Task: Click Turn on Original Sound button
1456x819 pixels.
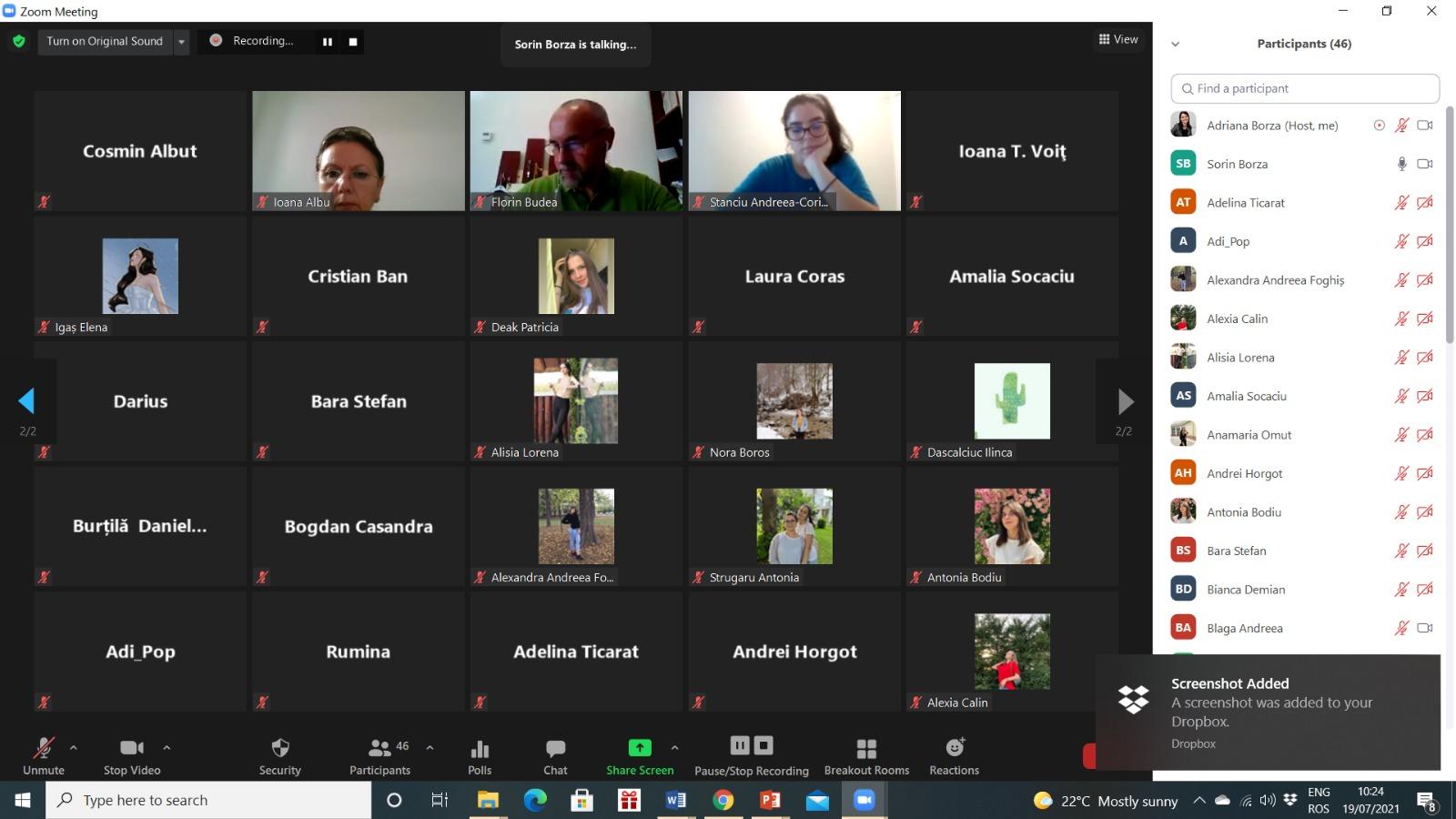Action: (105, 41)
